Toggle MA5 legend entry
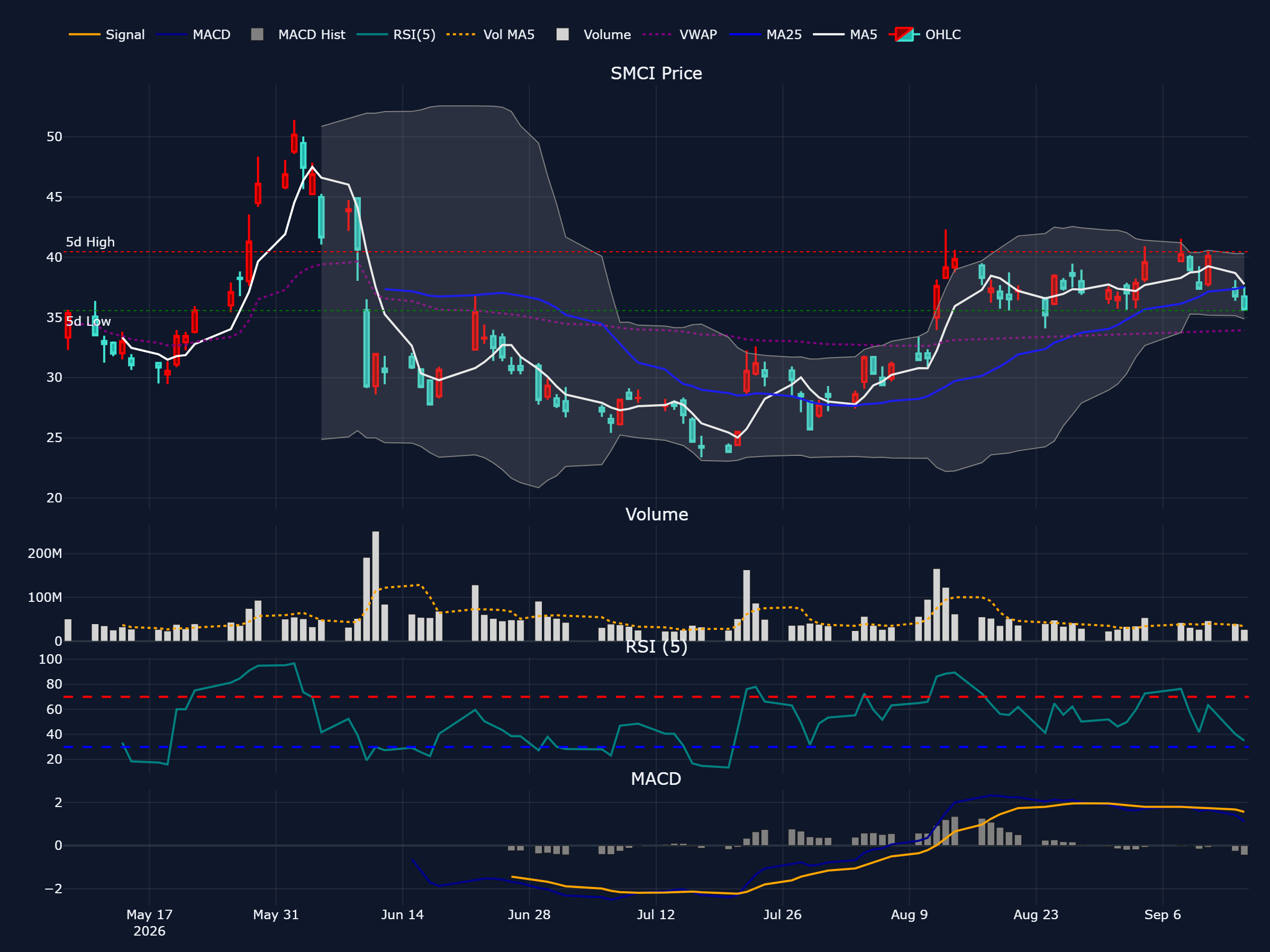 coord(845,34)
